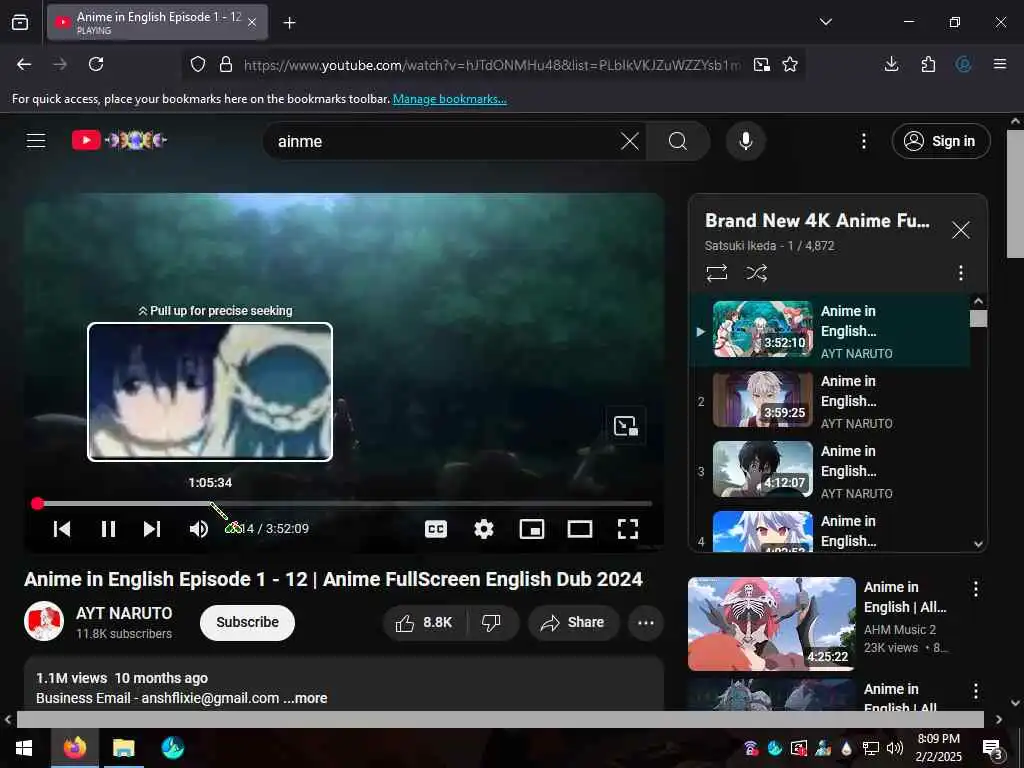Open AYT NARUTO channel name link
Viewport: 1024px width, 768px height.
(124, 613)
